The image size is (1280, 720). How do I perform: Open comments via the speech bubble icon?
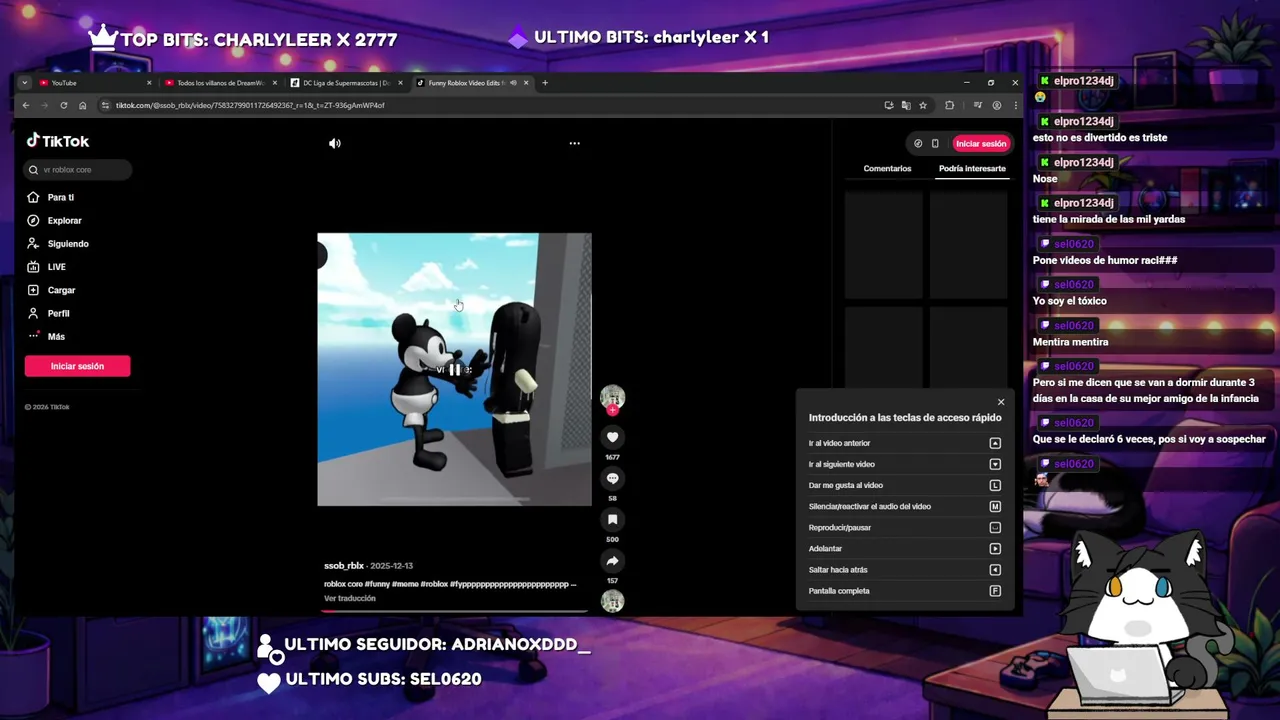pos(612,478)
